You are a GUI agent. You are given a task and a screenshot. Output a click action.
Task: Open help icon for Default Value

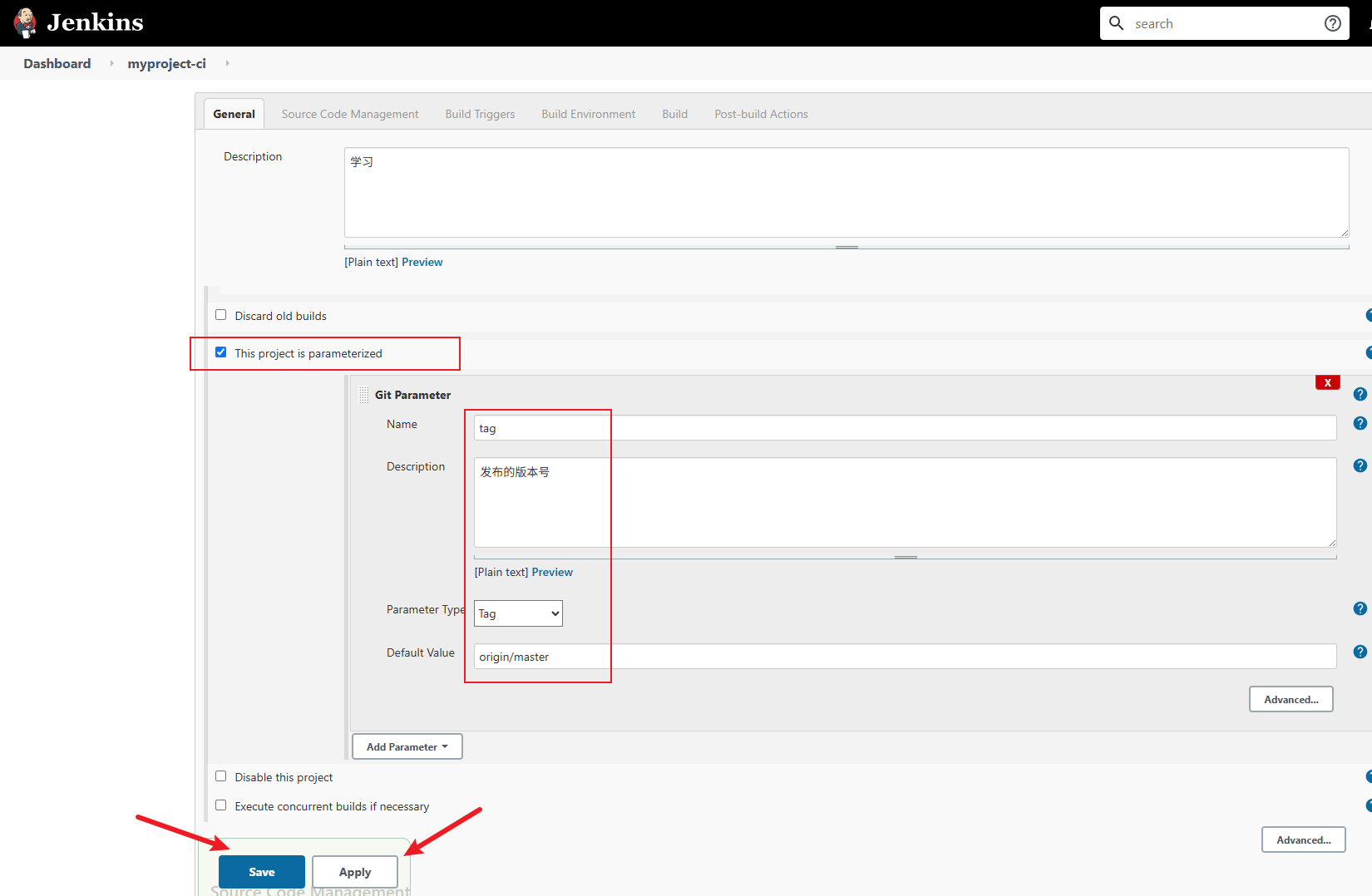pos(1360,652)
